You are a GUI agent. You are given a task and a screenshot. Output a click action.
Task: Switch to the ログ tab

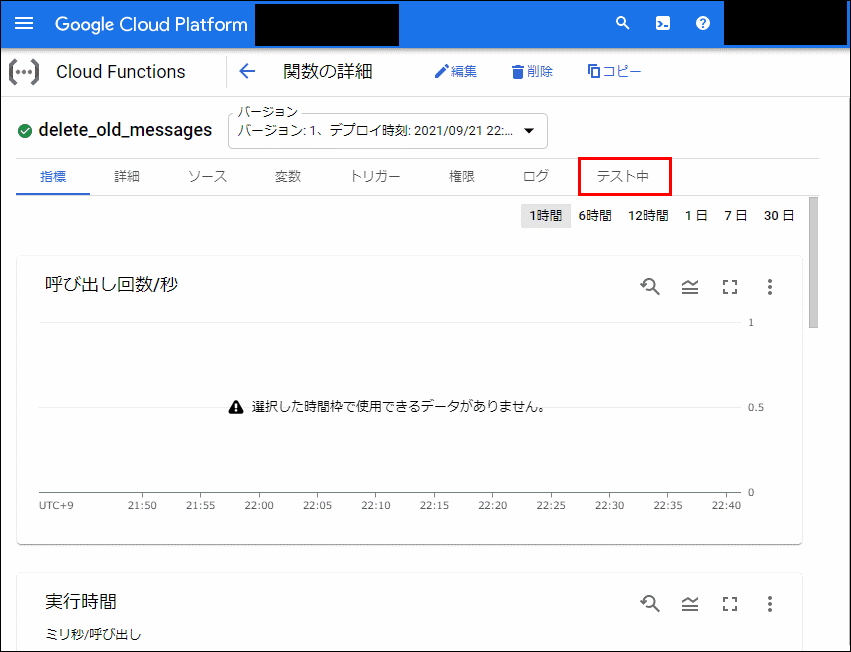tap(536, 176)
